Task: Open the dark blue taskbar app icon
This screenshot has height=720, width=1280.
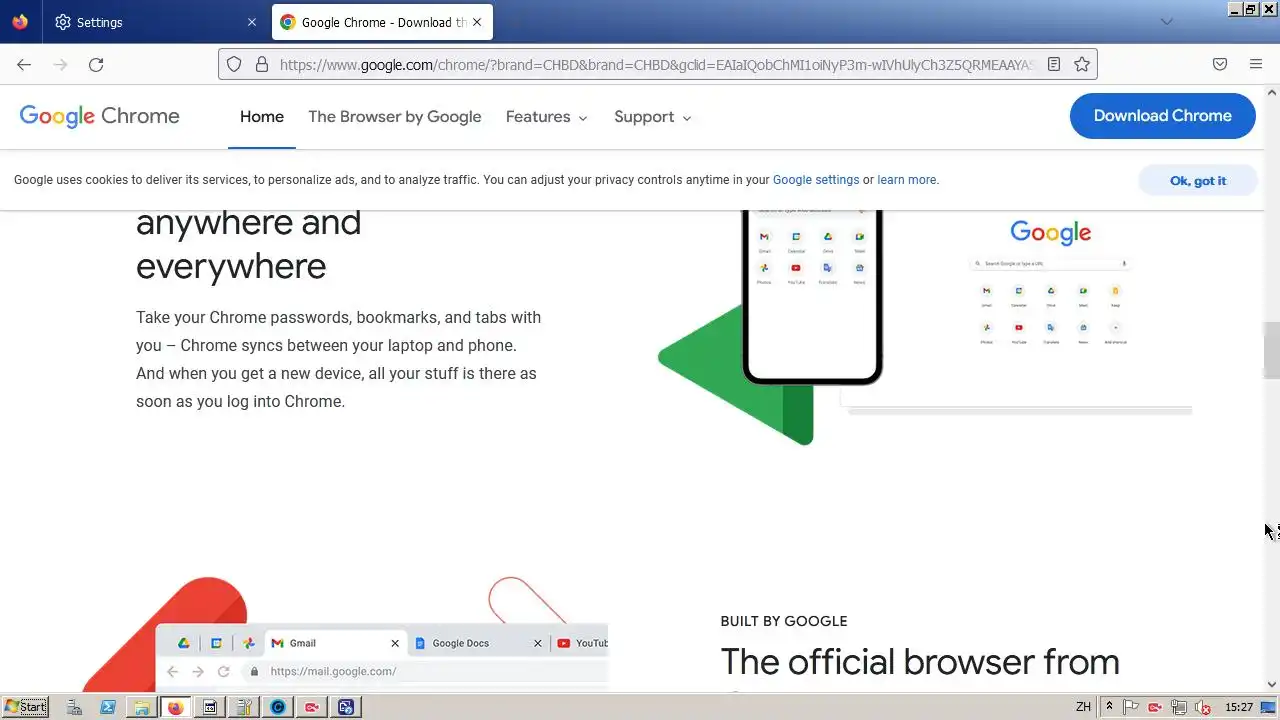Action: click(346, 707)
